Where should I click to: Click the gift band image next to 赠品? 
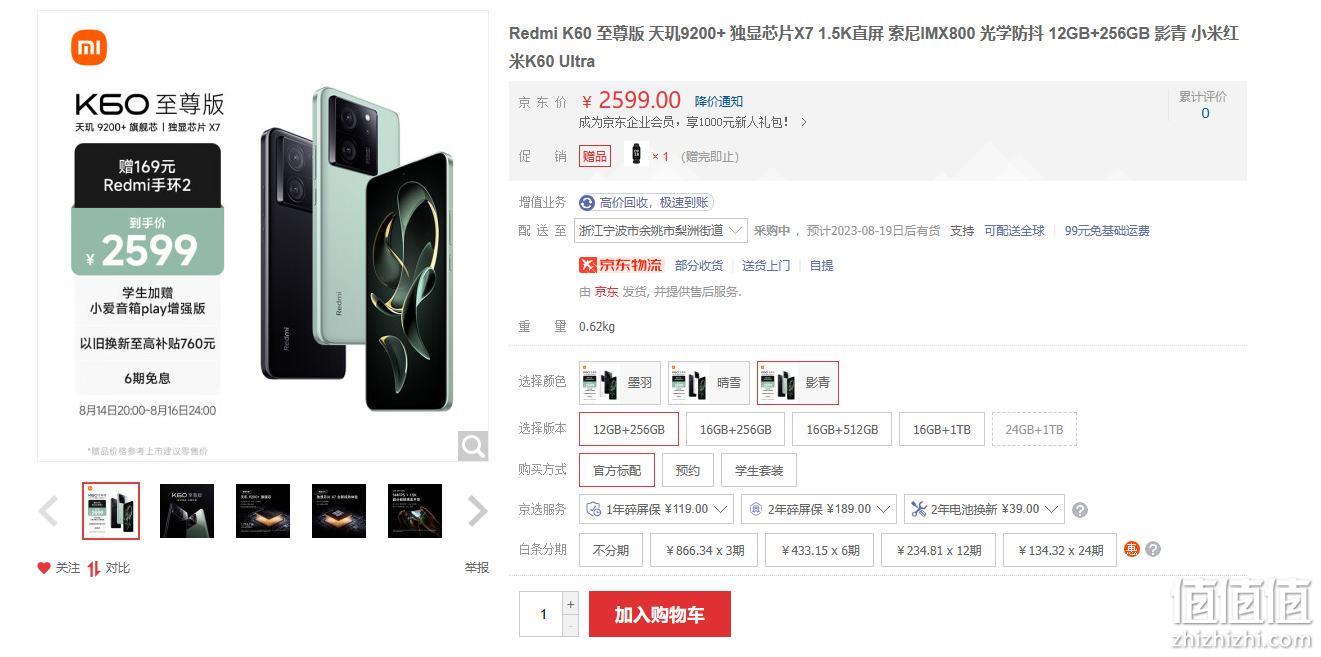(636, 154)
